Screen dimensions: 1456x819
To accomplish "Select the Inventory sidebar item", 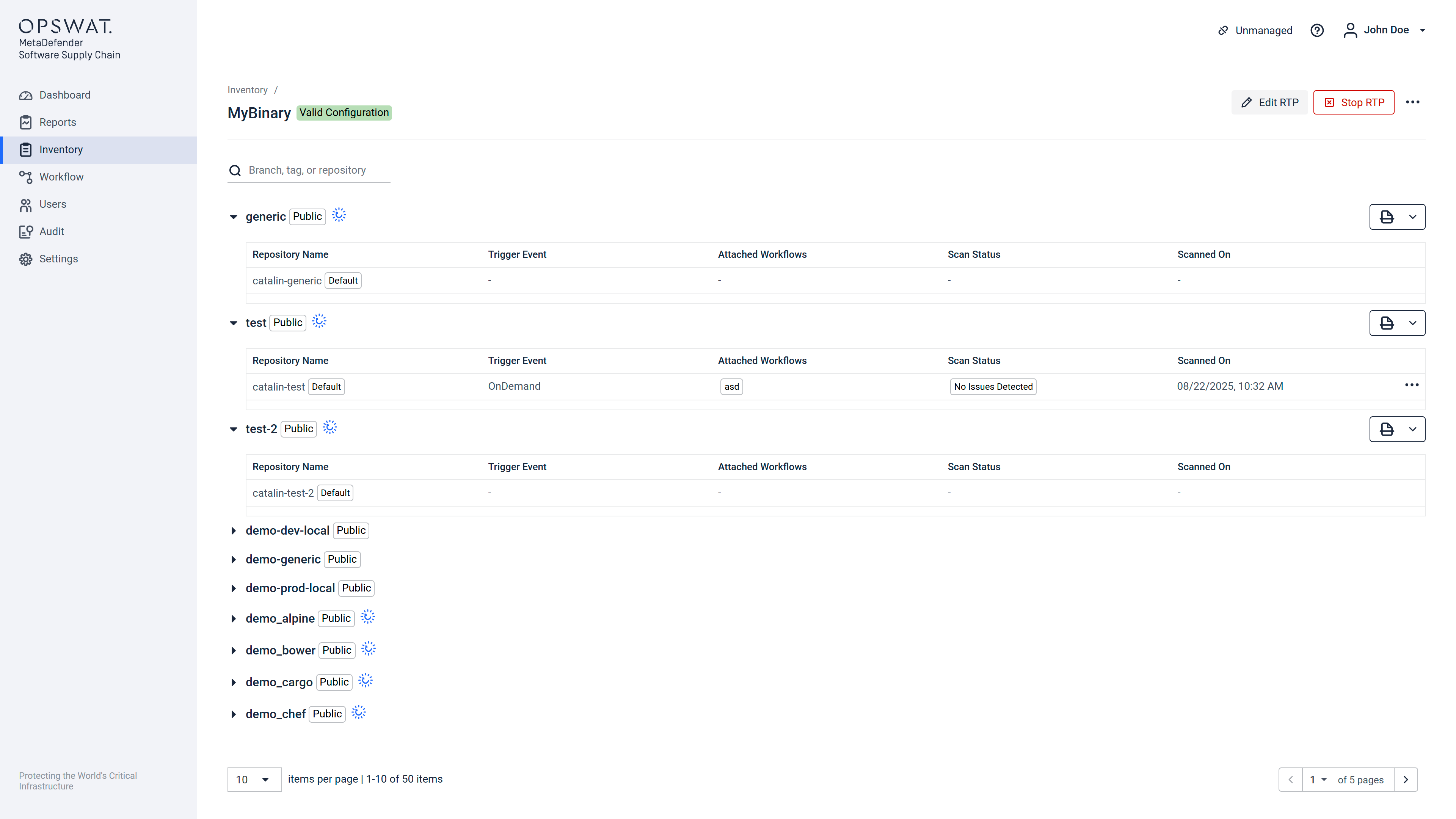I will pyautogui.click(x=98, y=150).
